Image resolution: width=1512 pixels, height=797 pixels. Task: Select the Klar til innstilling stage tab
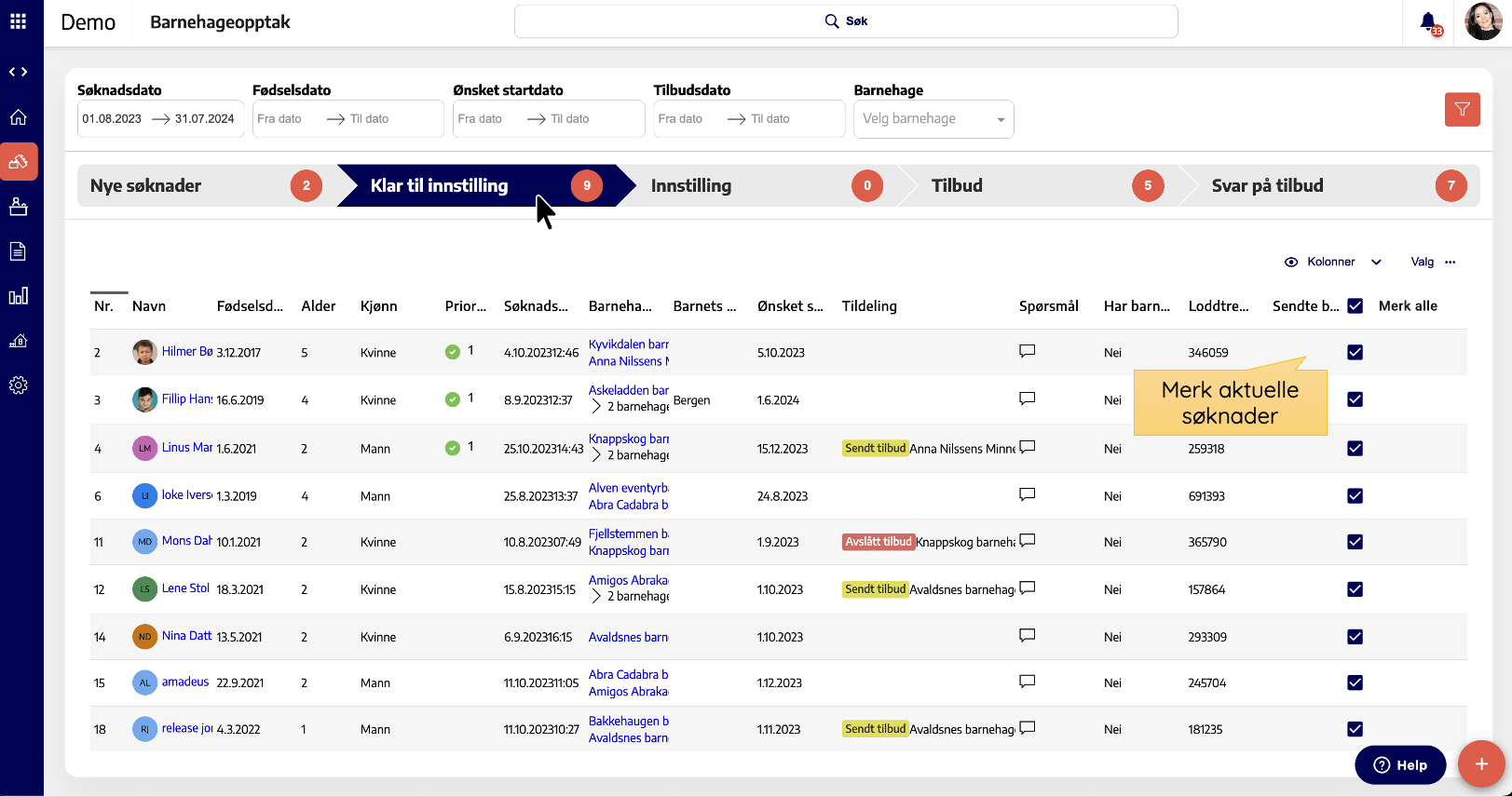[x=484, y=185]
